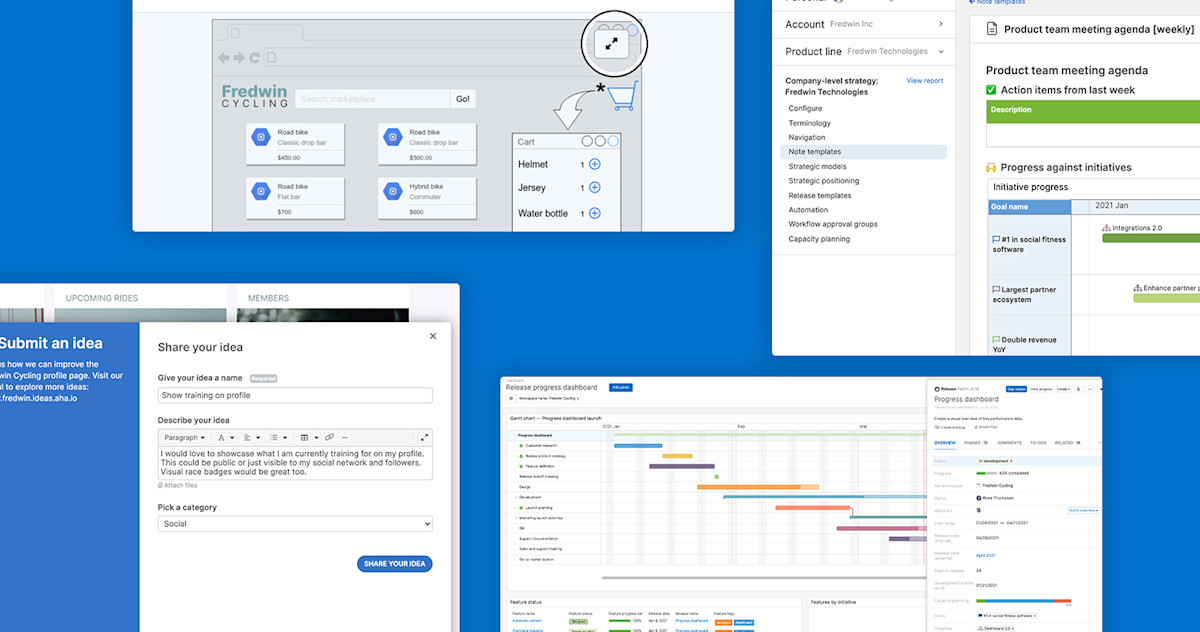Open the 'Social' category dropdown
The image size is (1200, 632).
click(294, 523)
